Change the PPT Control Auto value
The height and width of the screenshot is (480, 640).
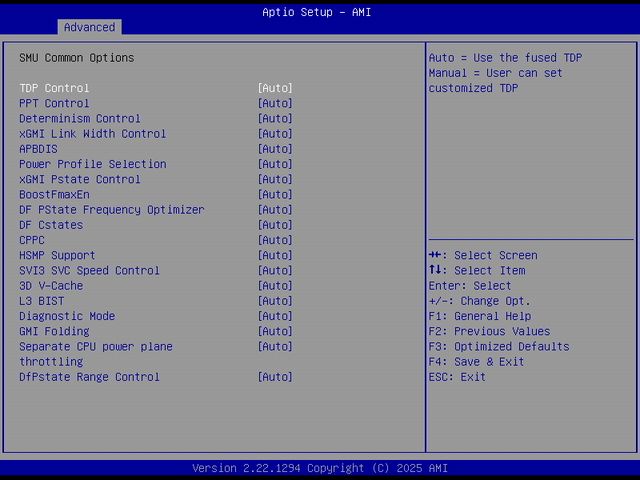pos(275,103)
